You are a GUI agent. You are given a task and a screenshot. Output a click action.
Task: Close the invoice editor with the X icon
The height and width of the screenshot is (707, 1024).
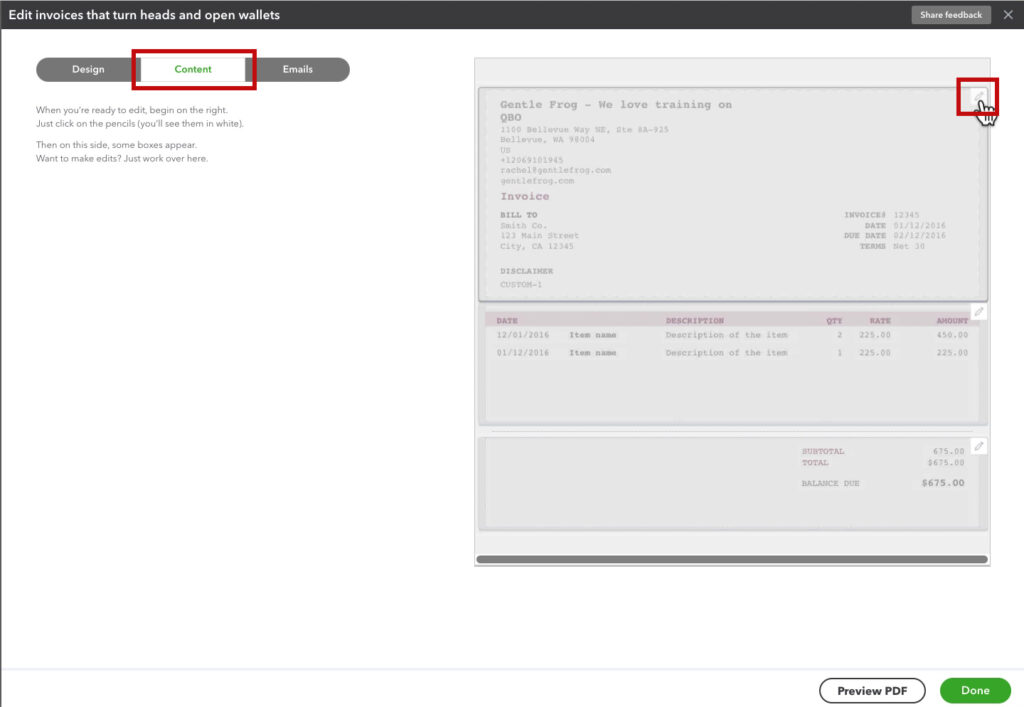click(1007, 14)
